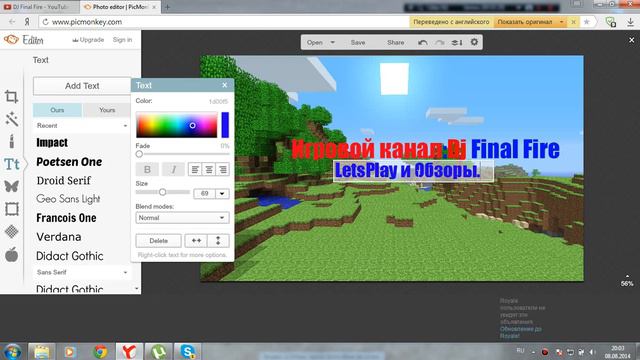This screenshot has width=640, height=360.
Task: Choose the Droid Serif font
Action: coord(63,180)
